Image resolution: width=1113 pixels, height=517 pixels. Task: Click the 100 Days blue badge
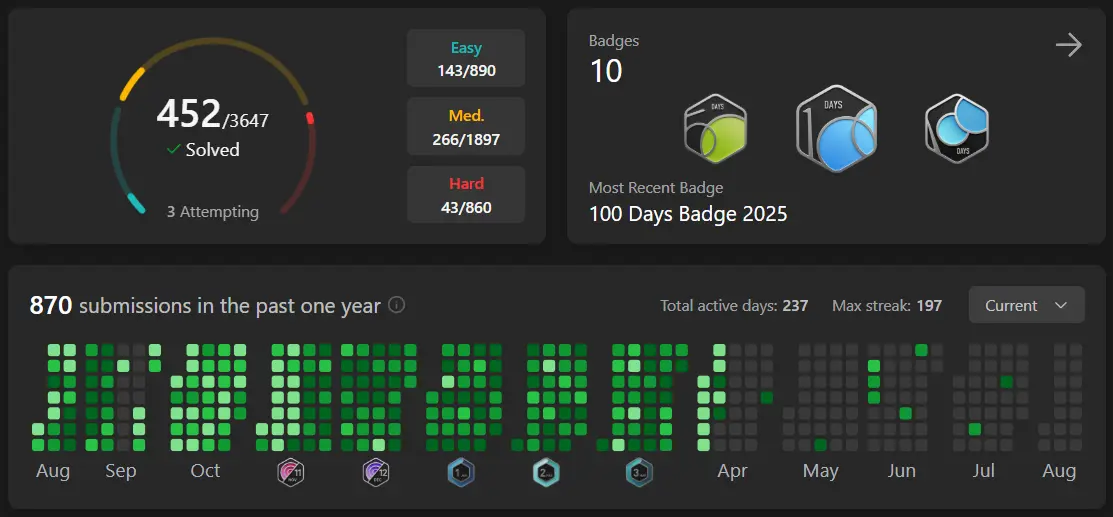click(x=836, y=130)
